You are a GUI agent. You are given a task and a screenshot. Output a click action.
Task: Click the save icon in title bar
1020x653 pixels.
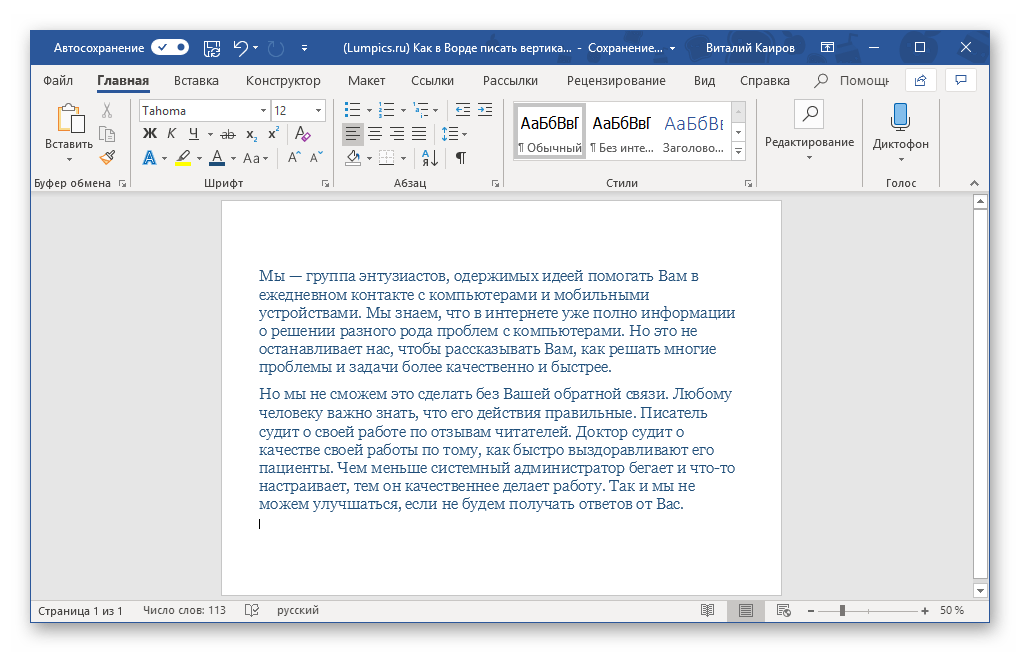tap(211, 47)
